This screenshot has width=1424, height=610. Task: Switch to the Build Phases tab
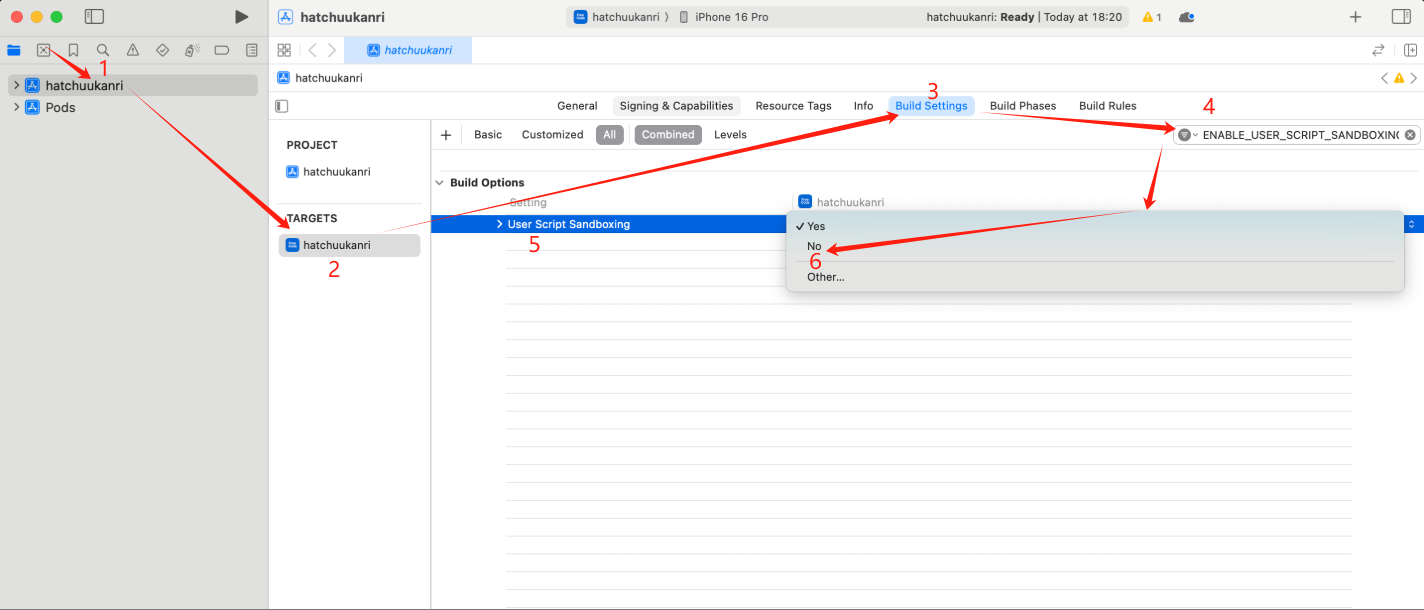(1022, 106)
